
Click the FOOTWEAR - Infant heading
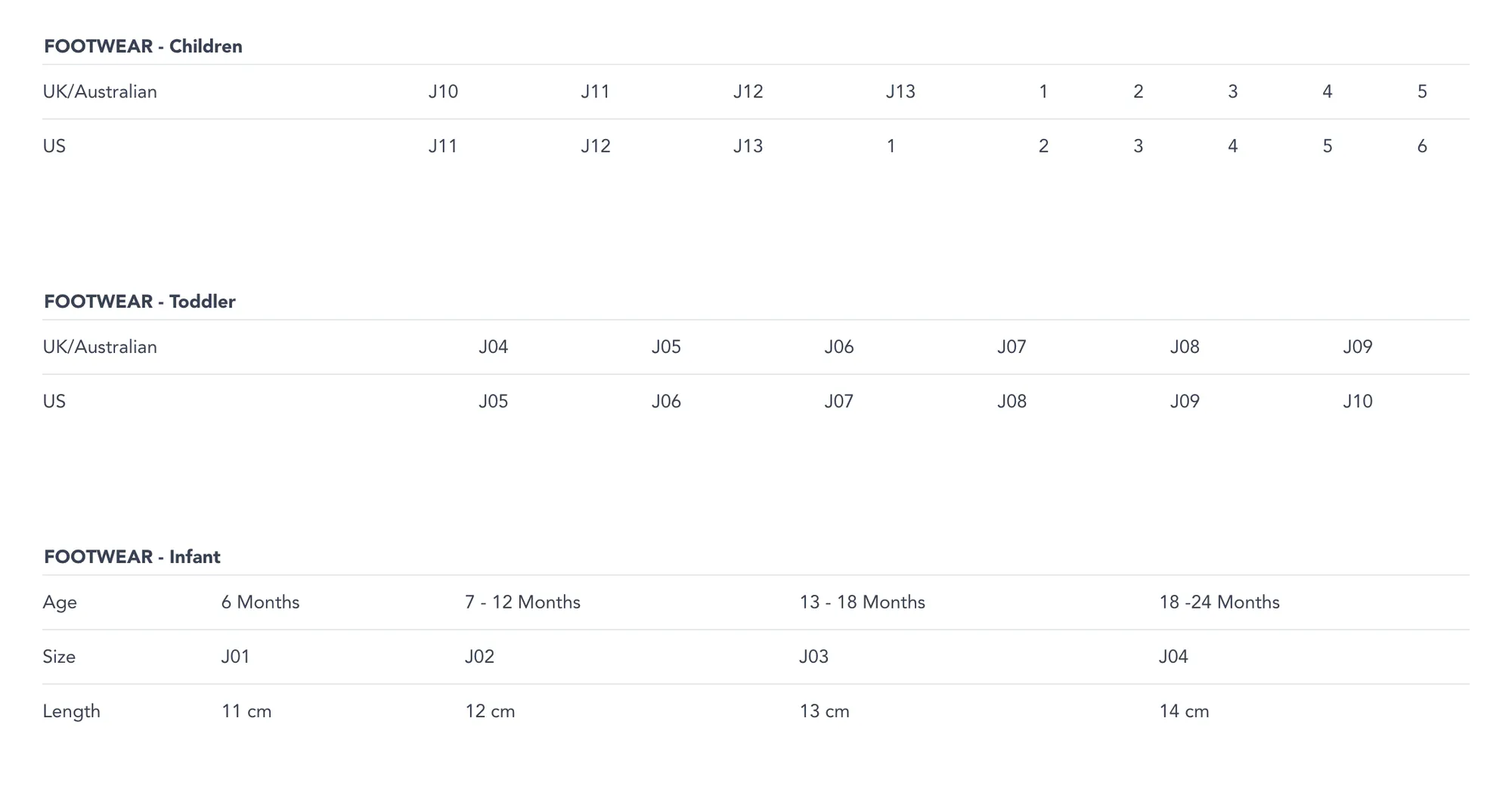coord(132,557)
